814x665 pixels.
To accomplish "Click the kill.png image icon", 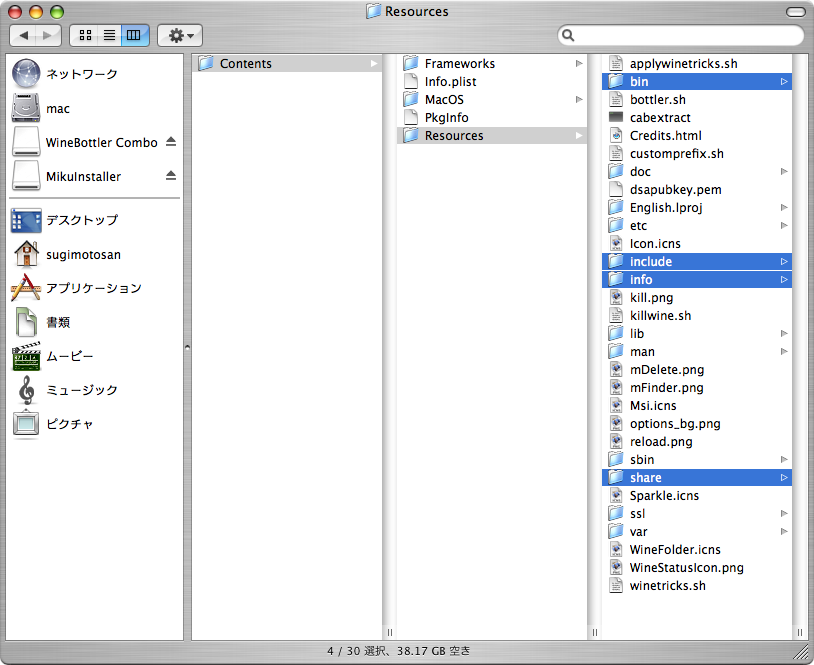I will point(616,297).
